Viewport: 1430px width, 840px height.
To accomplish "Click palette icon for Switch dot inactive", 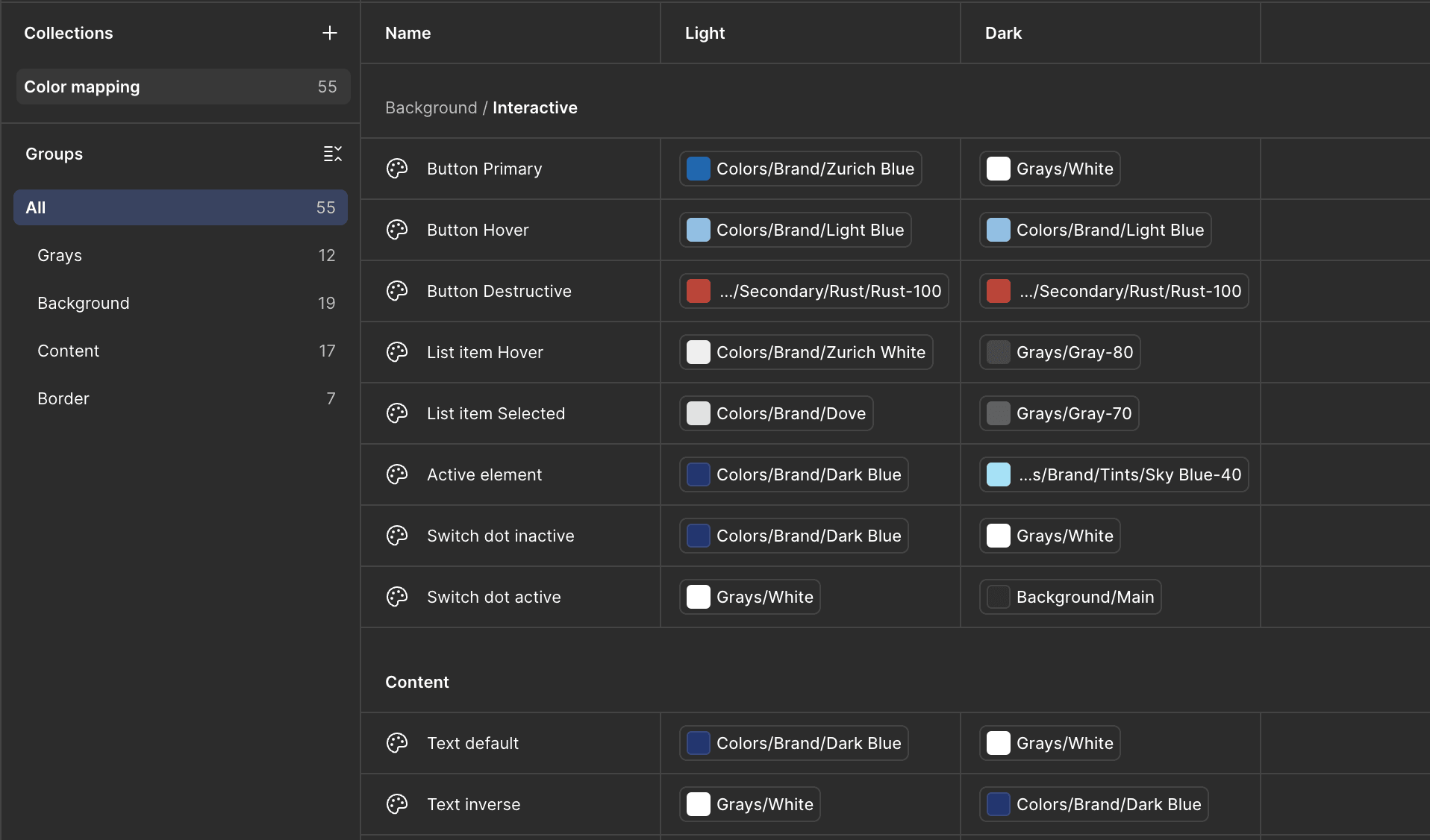I will [x=397, y=536].
